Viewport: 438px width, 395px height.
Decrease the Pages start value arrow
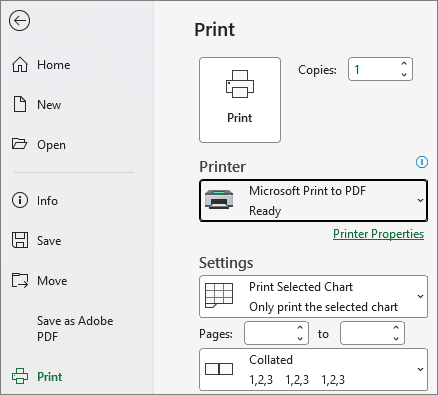point(300,339)
